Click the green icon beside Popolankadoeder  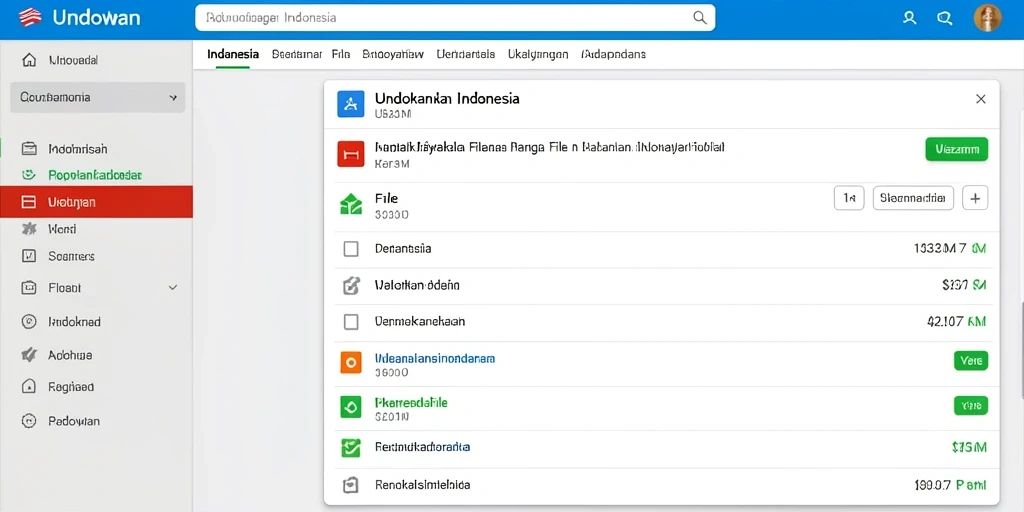point(28,175)
